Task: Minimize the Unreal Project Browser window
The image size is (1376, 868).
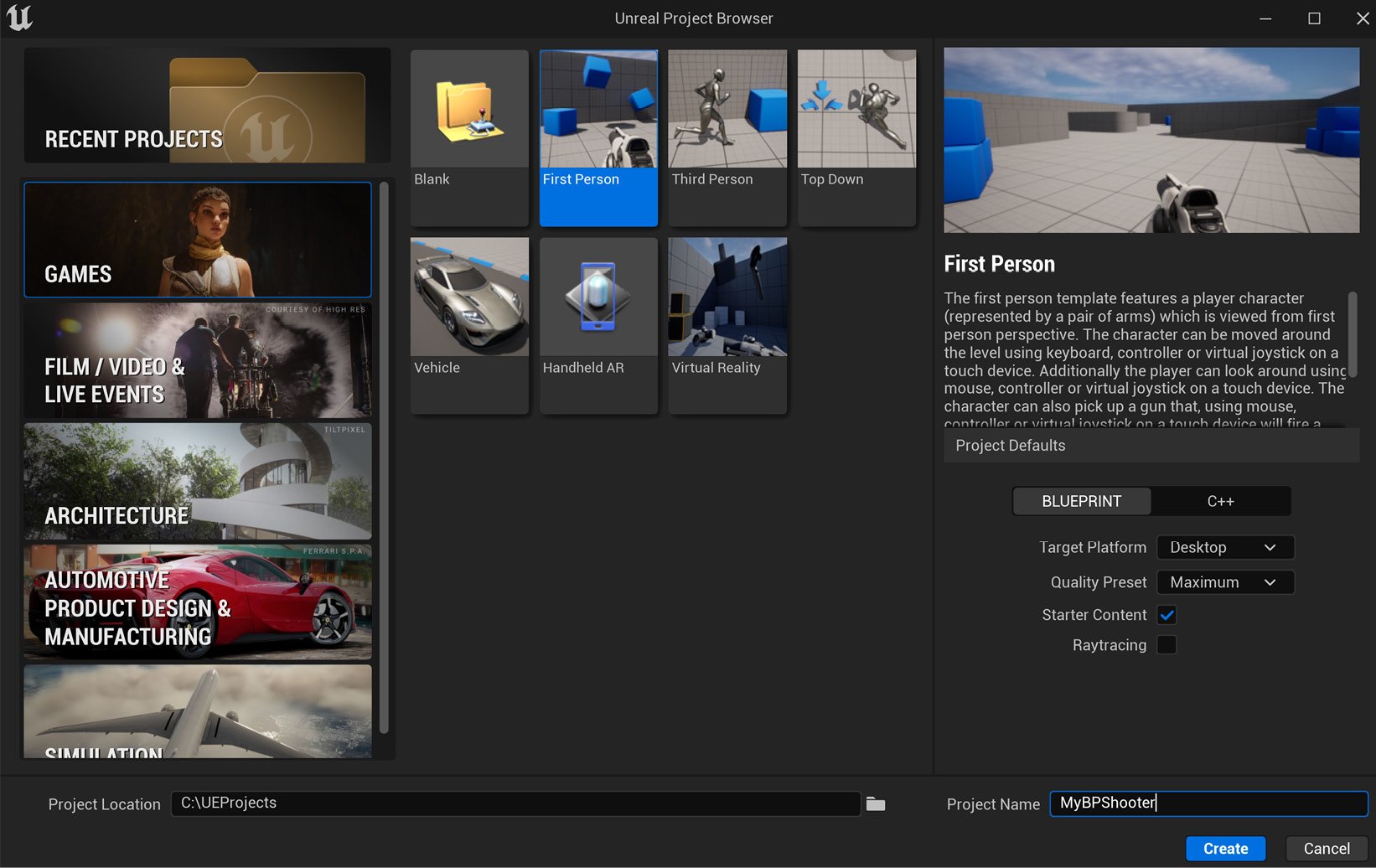Action: (x=1265, y=18)
